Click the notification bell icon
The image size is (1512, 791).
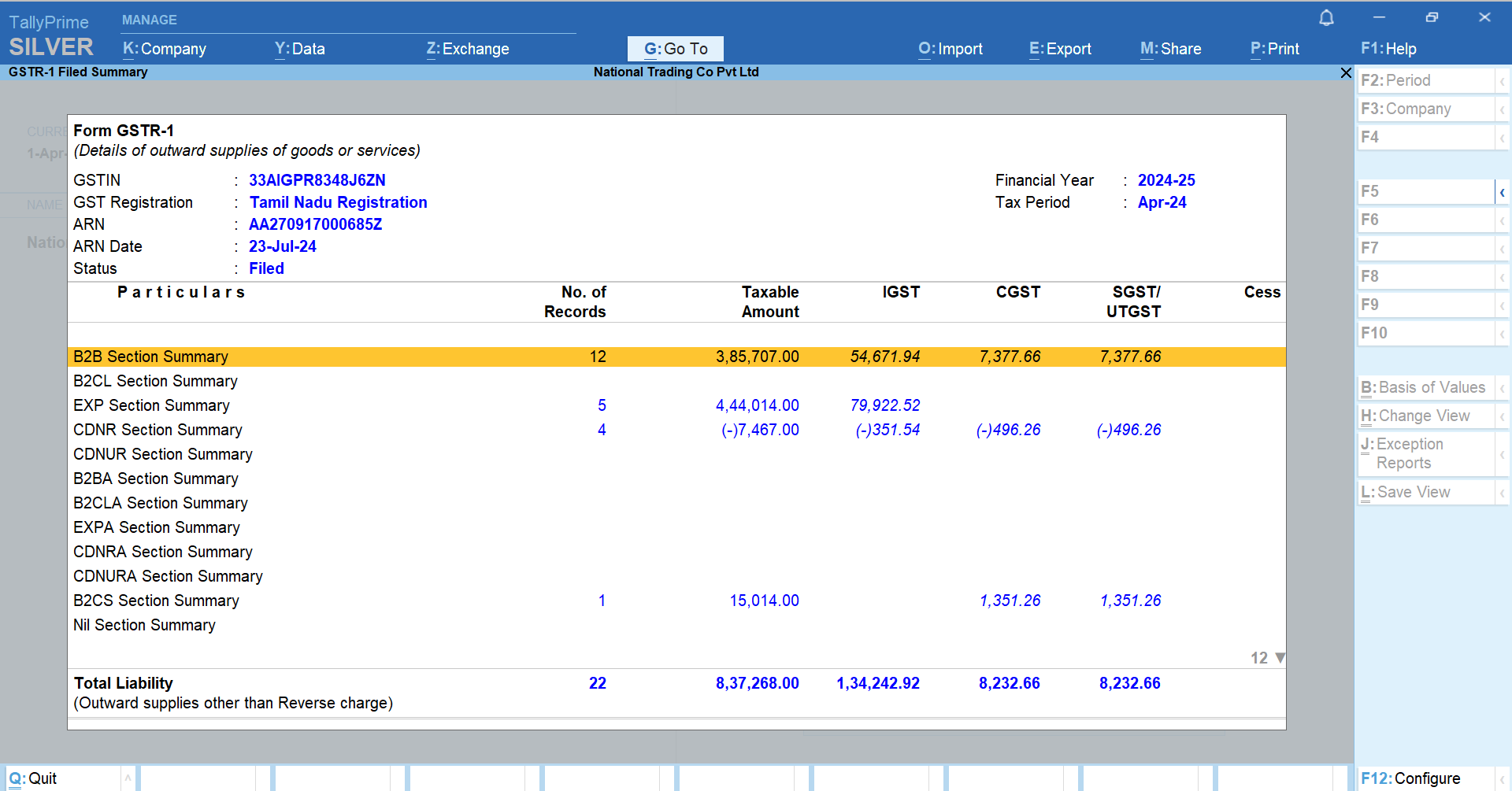click(x=1326, y=18)
